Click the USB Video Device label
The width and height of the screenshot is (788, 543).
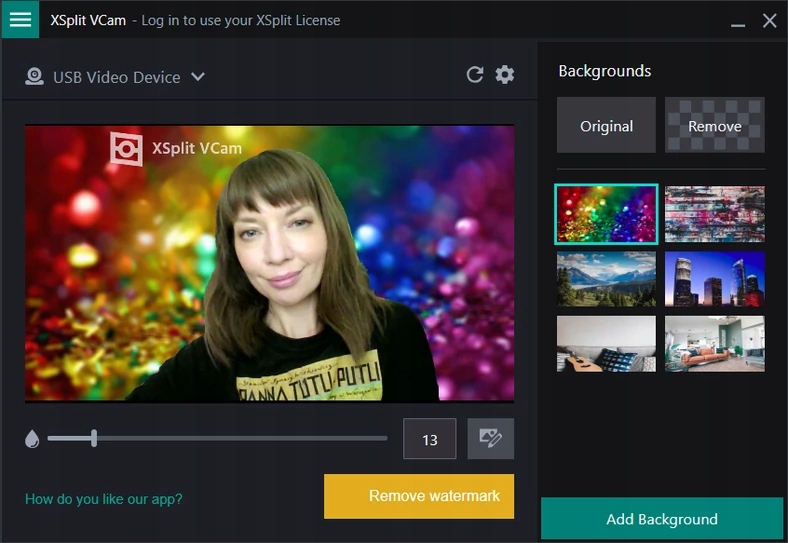tap(117, 77)
